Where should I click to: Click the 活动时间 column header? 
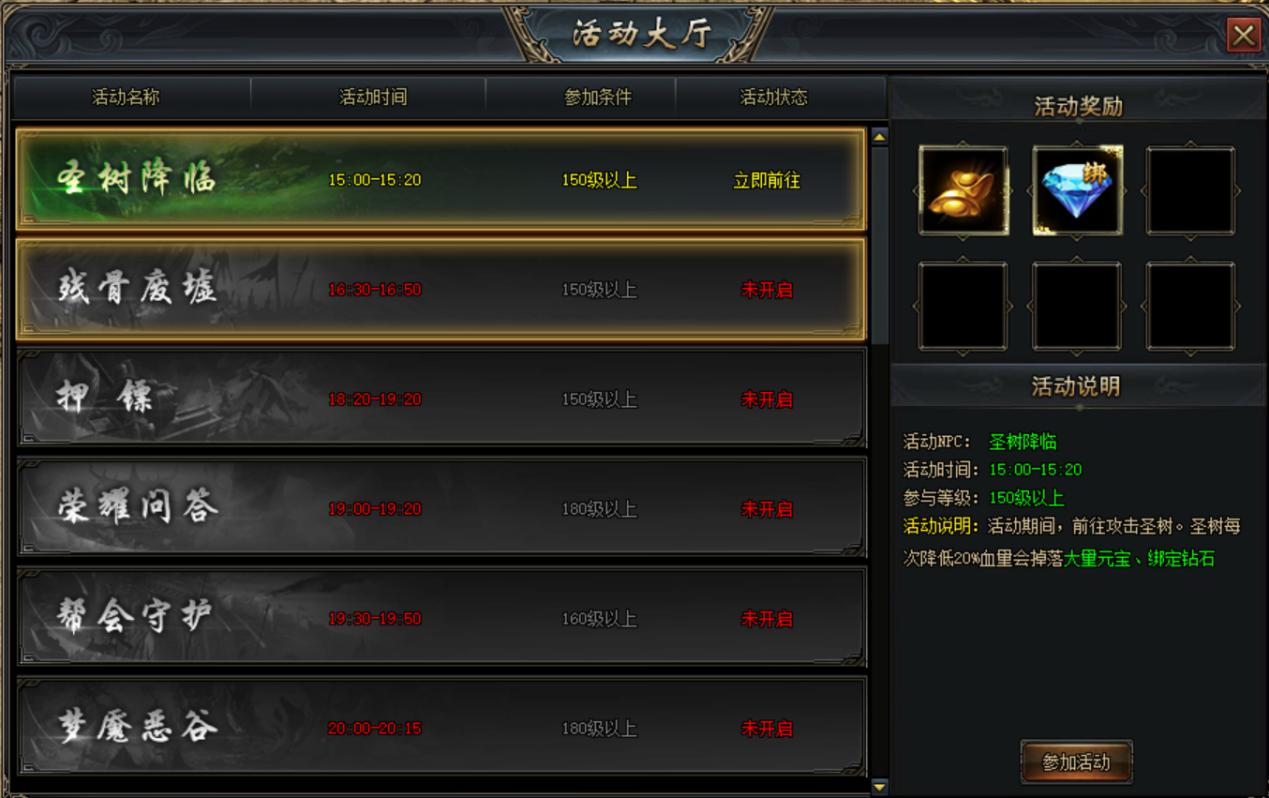click(373, 97)
